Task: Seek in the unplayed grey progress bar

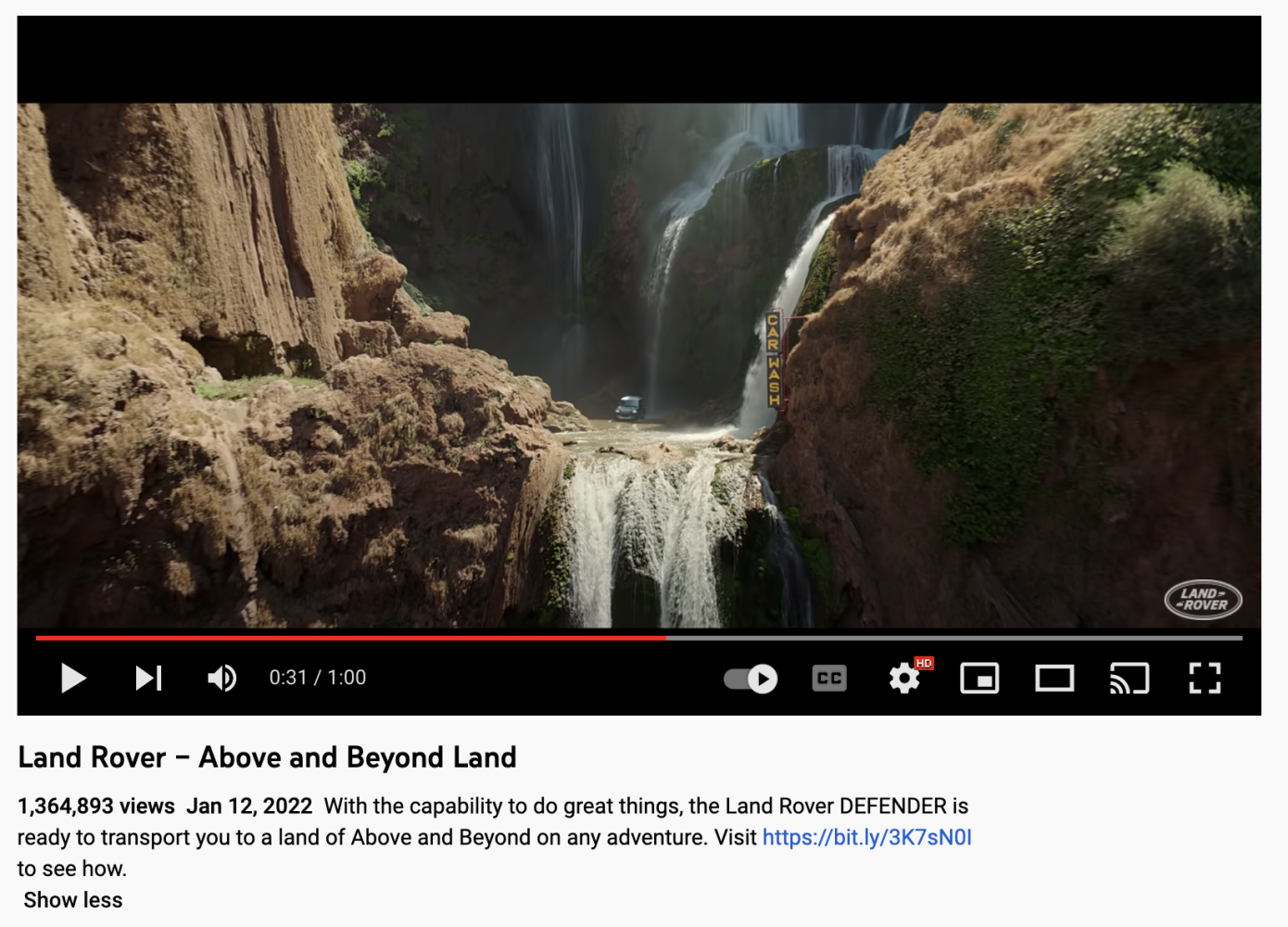Action: (x=954, y=638)
